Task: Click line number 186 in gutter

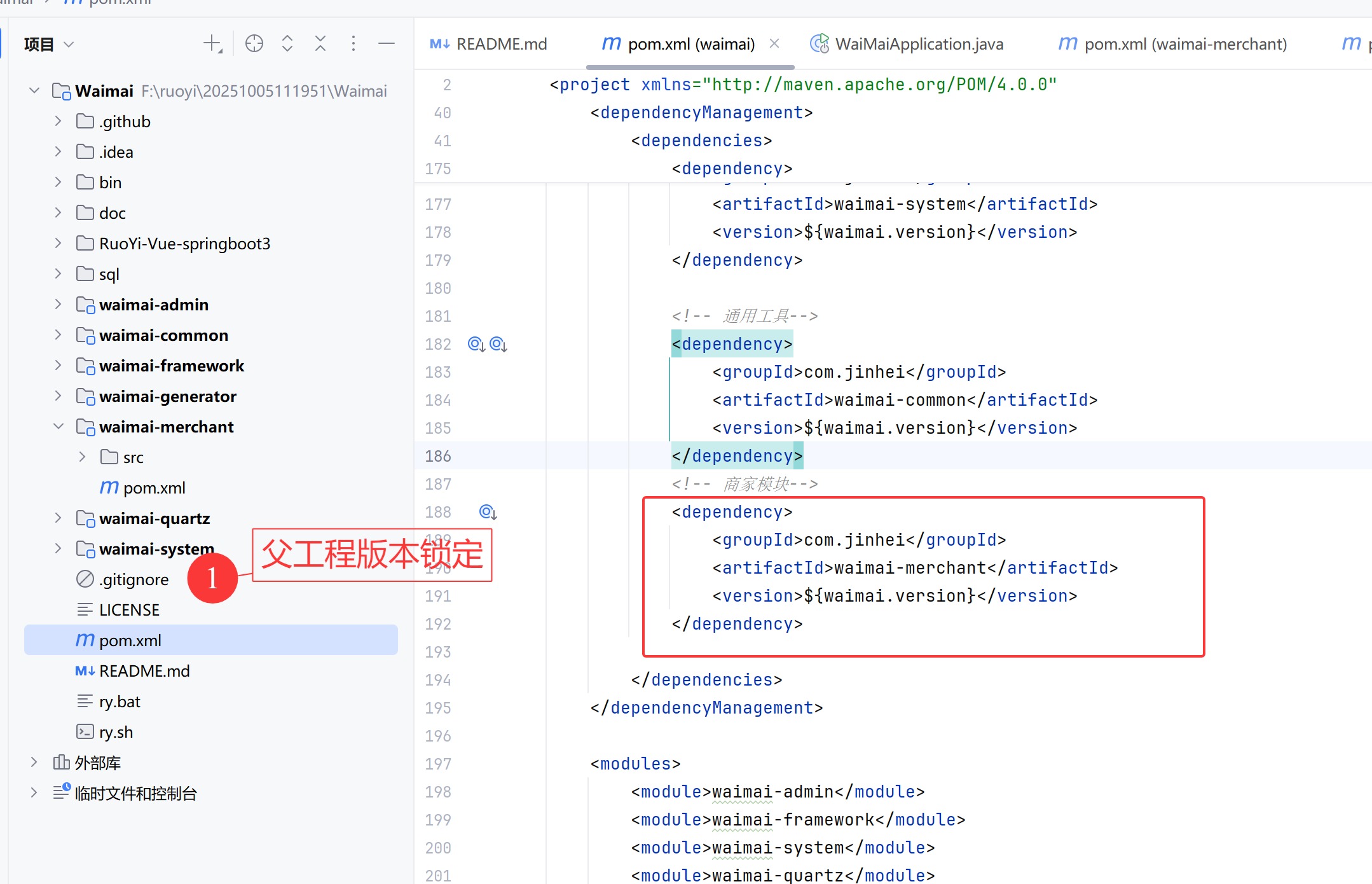Action: (x=438, y=456)
